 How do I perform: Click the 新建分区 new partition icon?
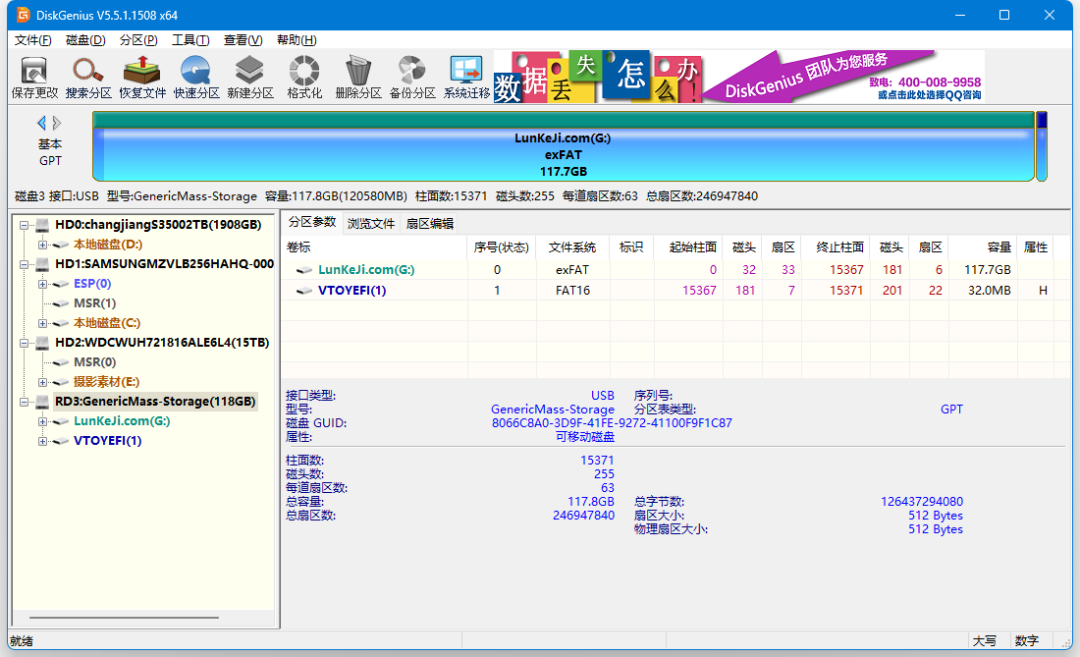[x=250, y=77]
